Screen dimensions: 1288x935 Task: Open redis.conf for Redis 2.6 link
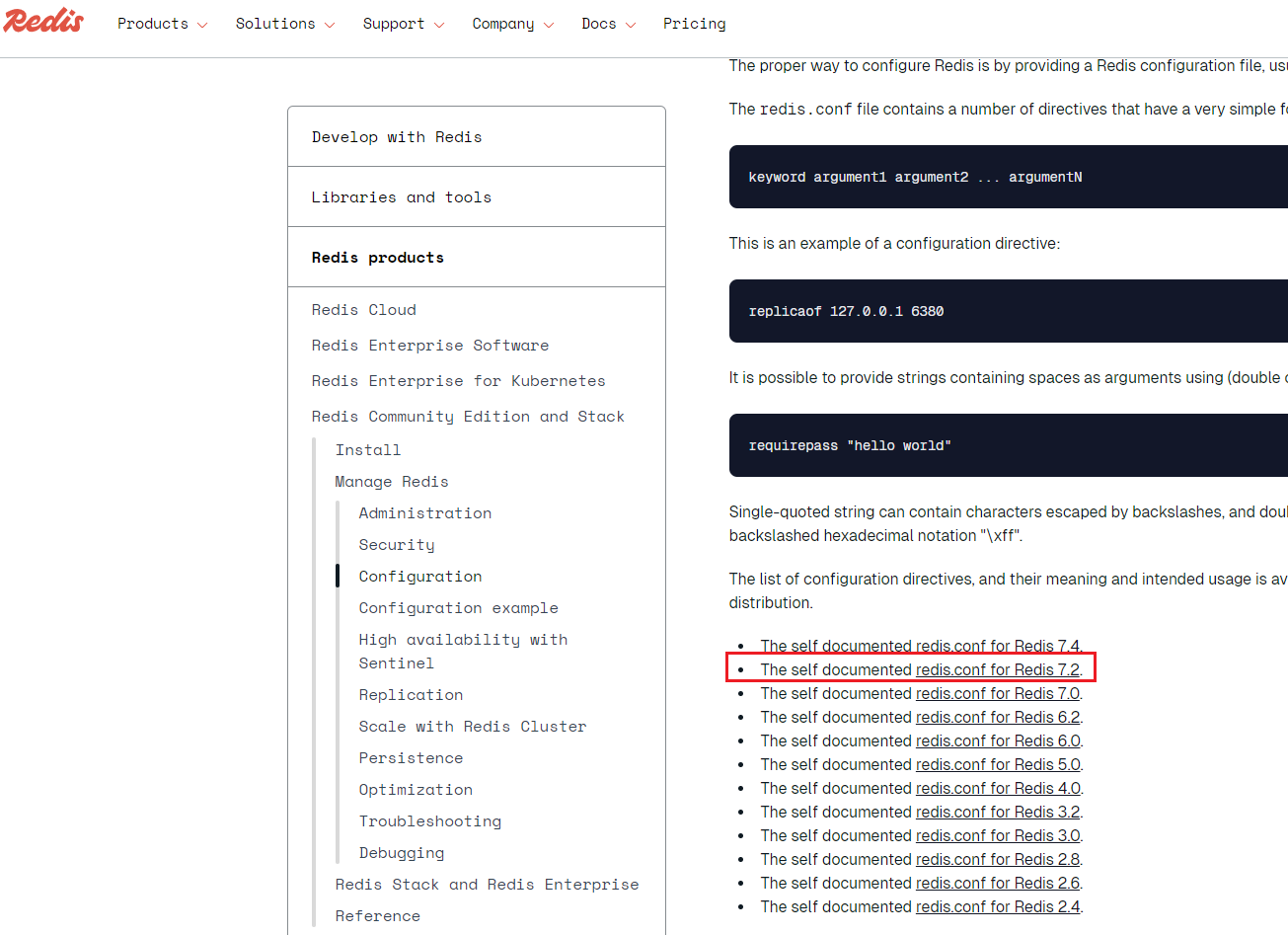click(998, 883)
